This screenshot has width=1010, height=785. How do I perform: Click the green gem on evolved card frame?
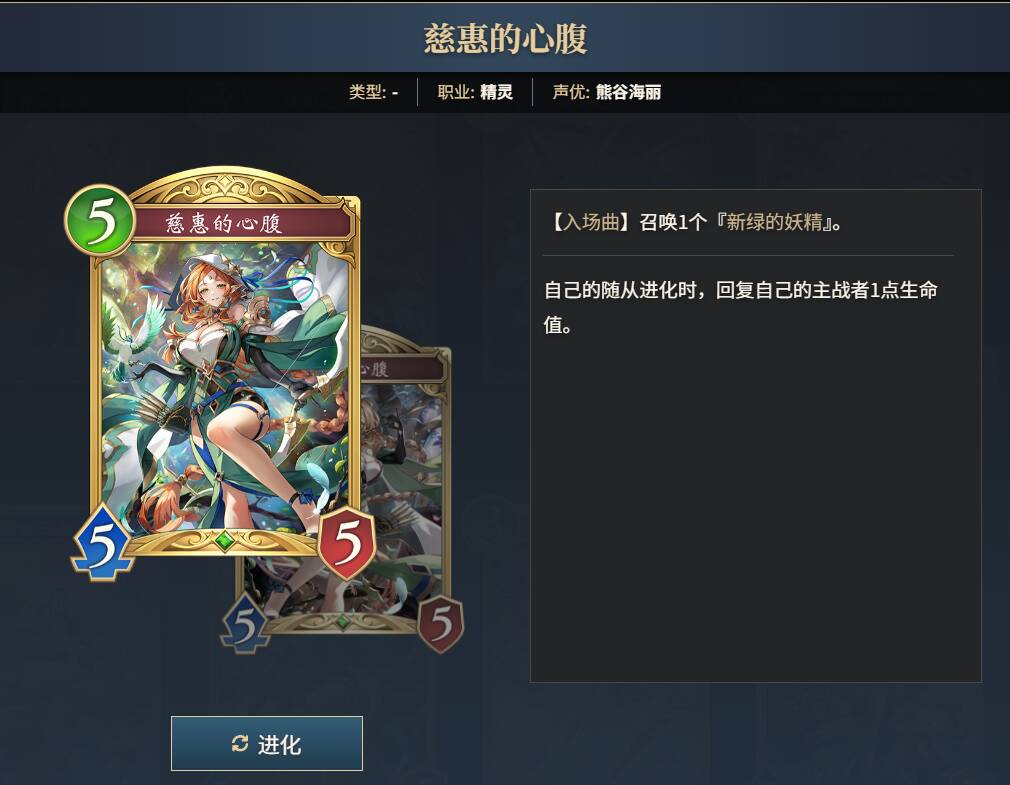pyautogui.click(x=343, y=621)
